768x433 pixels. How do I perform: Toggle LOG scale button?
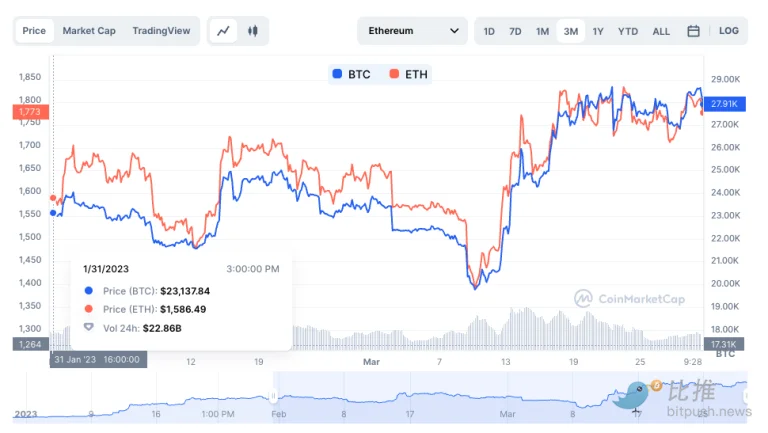click(x=729, y=31)
